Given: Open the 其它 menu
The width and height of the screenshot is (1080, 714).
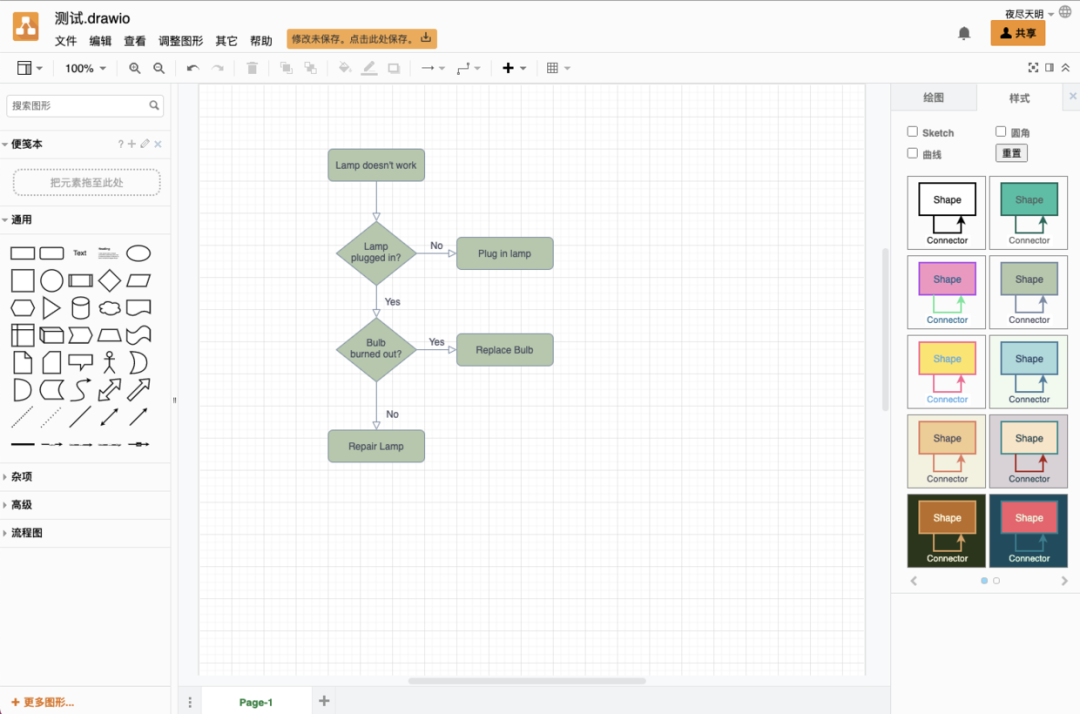Looking at the screenshot, I should click(226, 41).
